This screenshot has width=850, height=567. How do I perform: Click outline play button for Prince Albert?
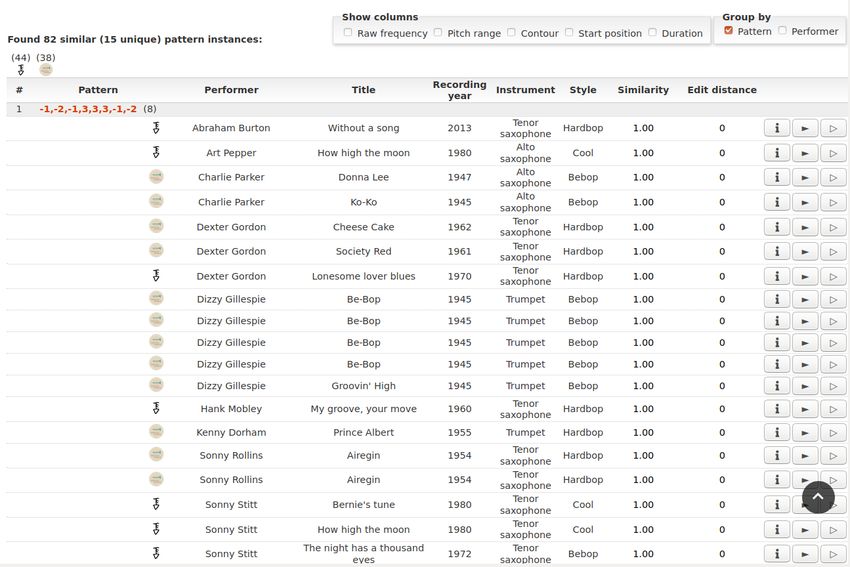pyautogui.click(x=833, y=433)
